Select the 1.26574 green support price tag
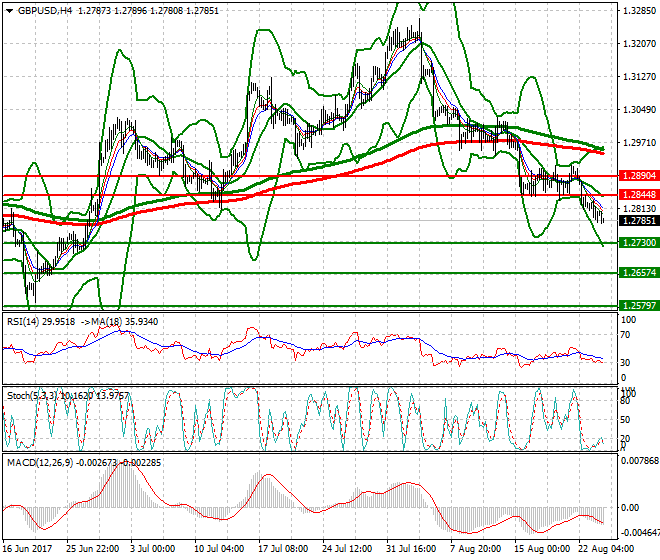This screenshot has width=660, height=560. [637, 273]
